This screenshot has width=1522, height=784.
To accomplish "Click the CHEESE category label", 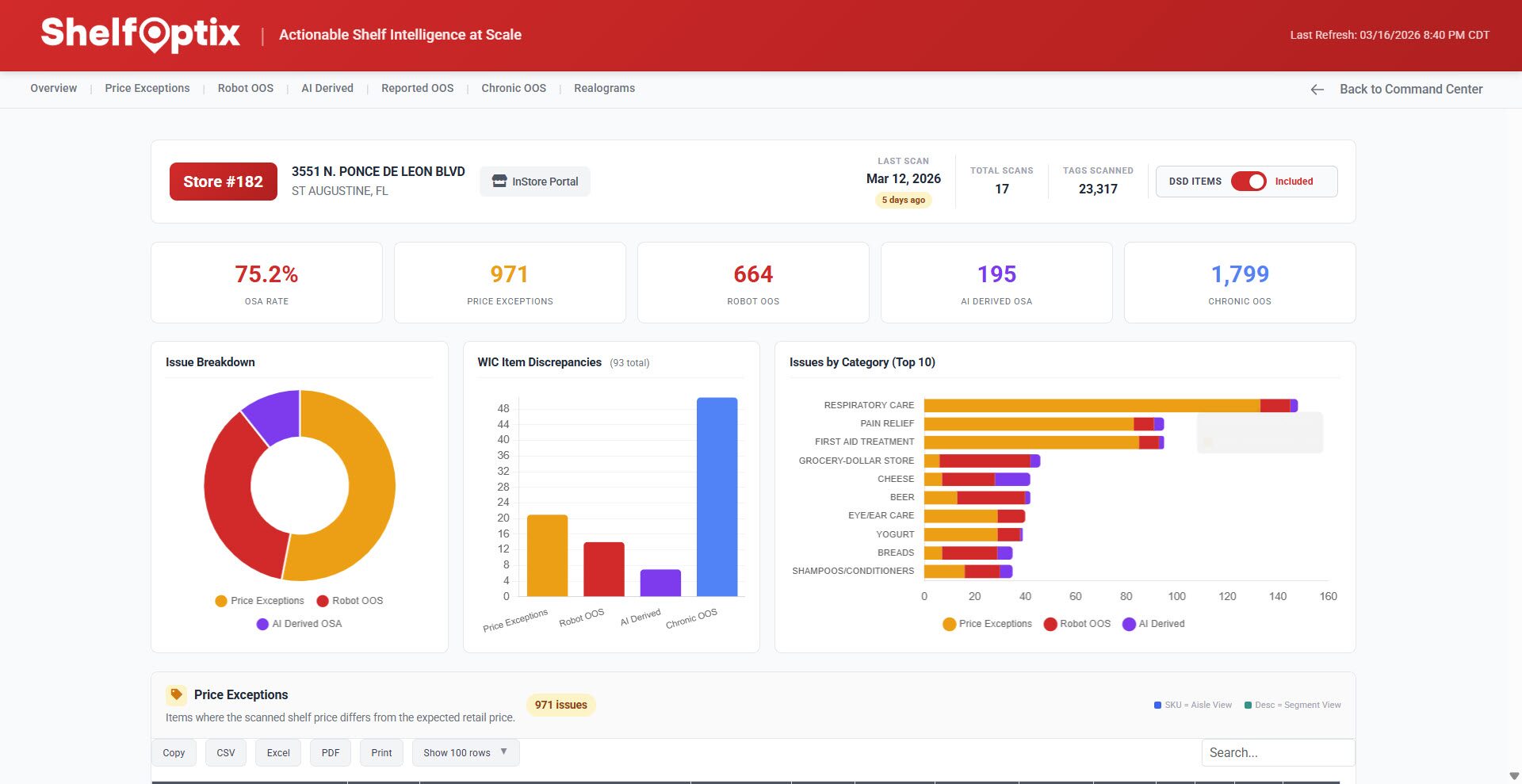I will (x=896, y=479).
